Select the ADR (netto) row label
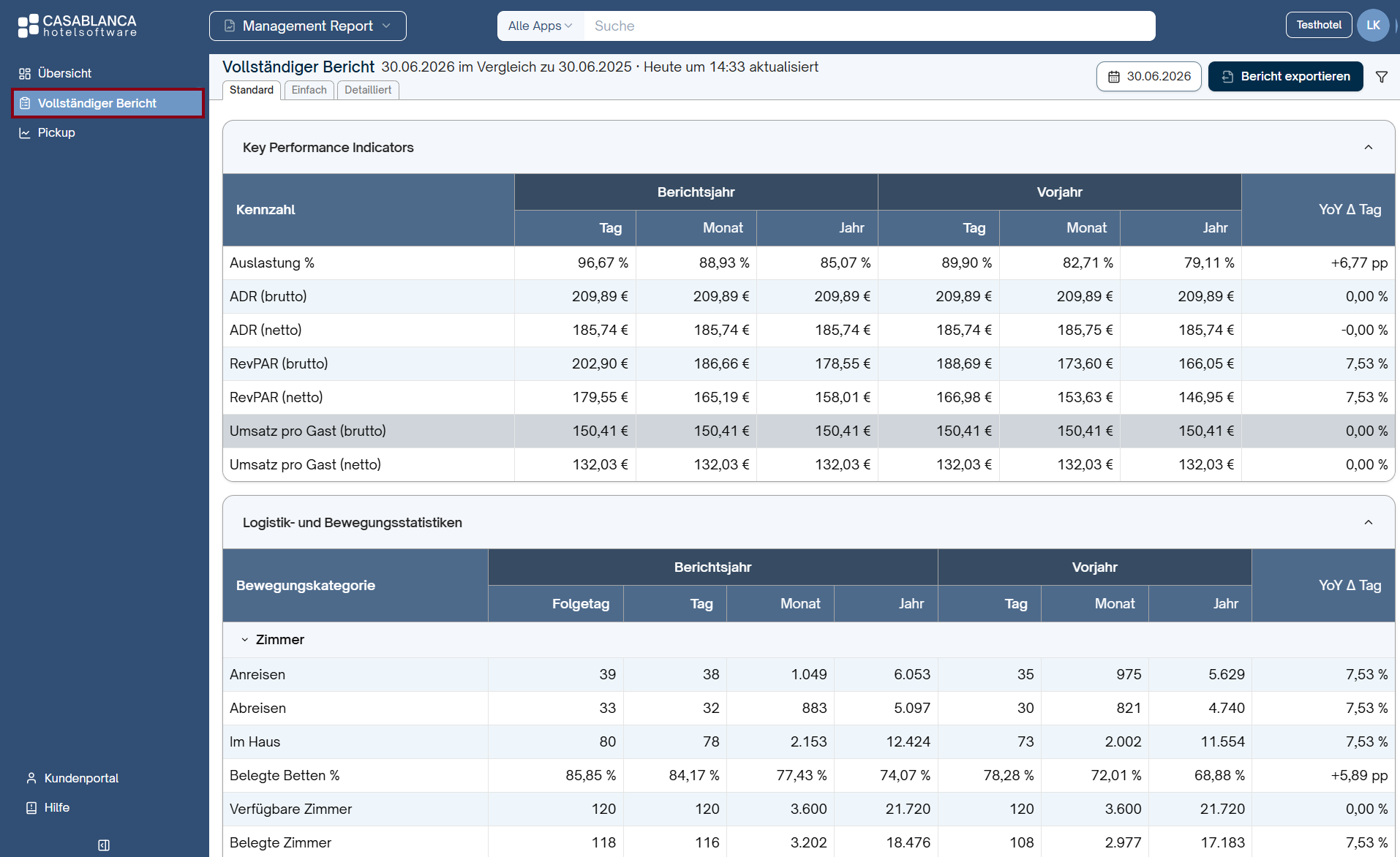The width and height of the screenshot is (1400, 857). 266,330
